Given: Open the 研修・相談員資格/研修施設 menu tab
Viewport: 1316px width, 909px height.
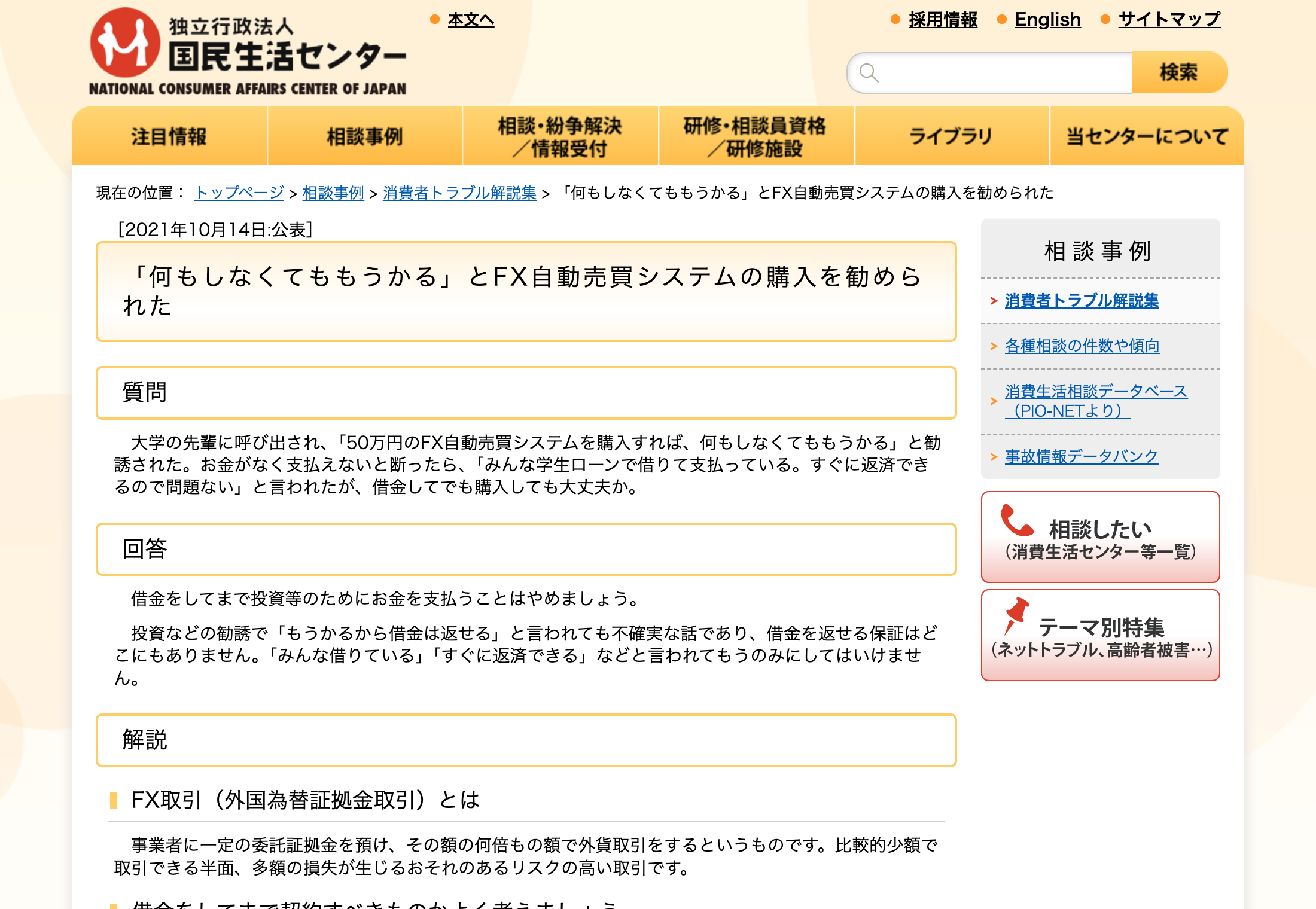Looking at the screenshot, I should coord(756,136).
